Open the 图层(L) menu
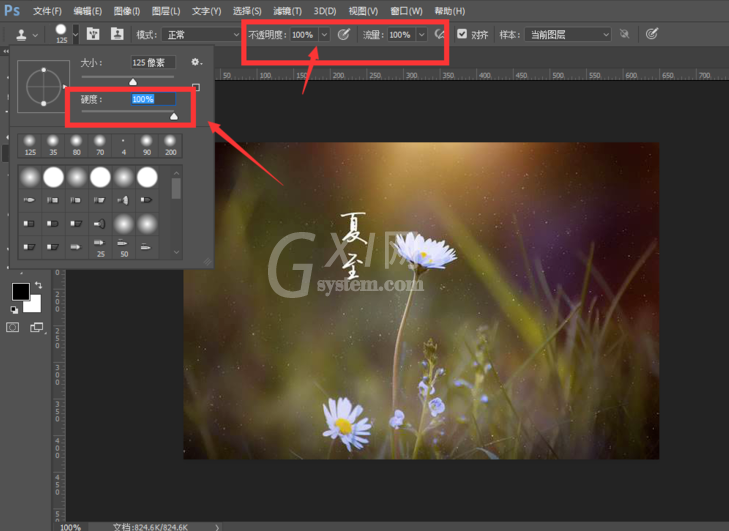 (x=166, y=11)
